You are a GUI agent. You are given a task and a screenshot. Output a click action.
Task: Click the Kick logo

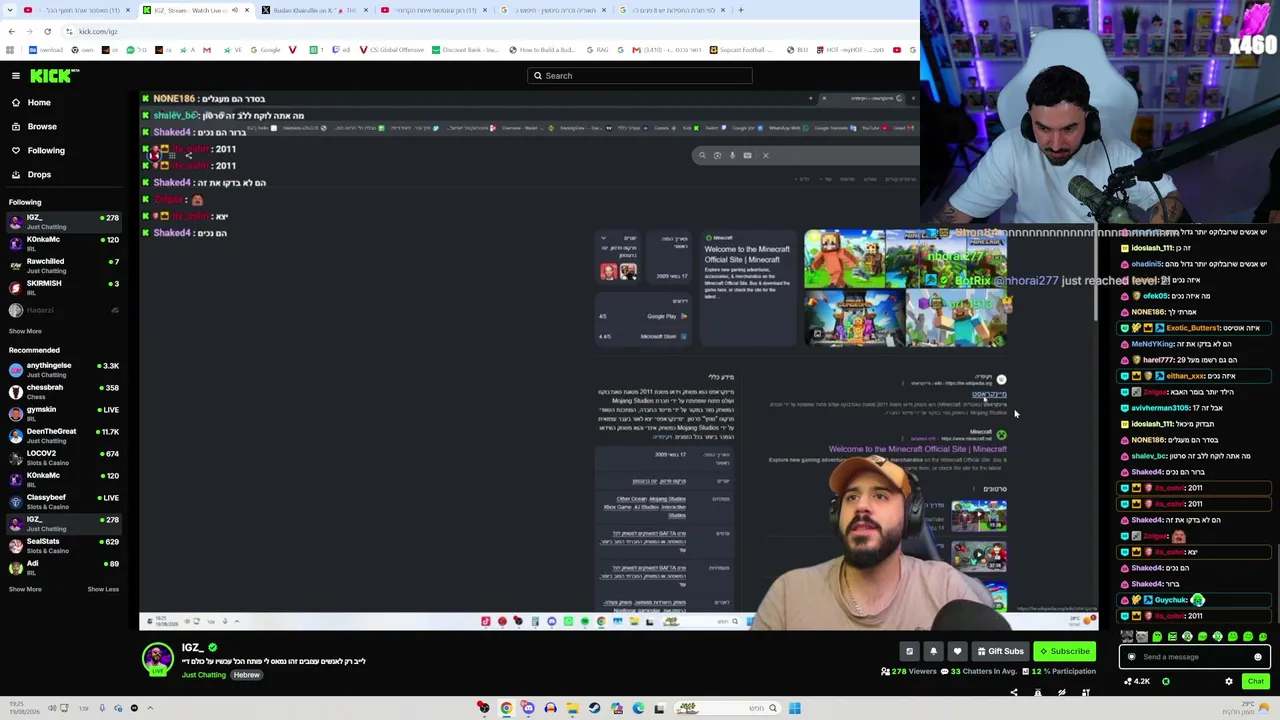pyautogui.click(x=54, y=76)
